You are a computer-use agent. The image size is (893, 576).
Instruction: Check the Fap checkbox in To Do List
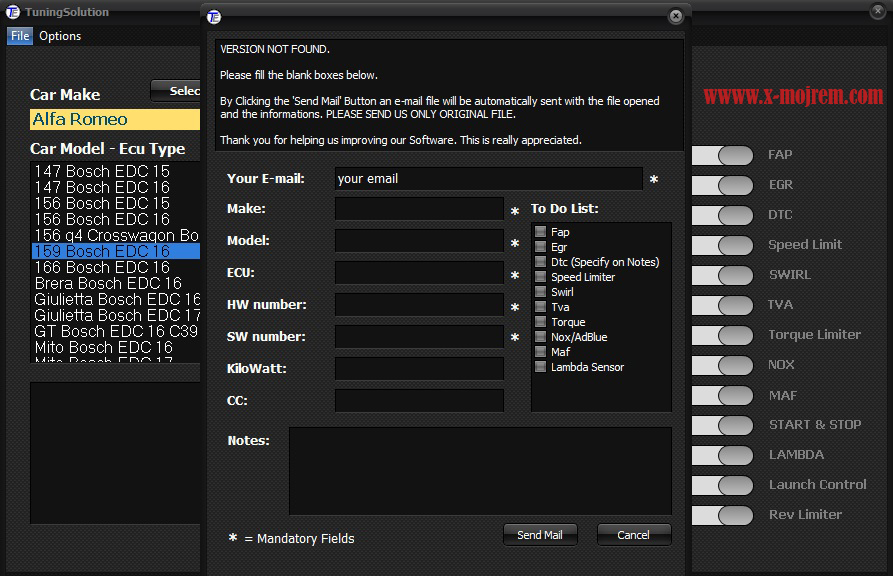pos(541,232)
